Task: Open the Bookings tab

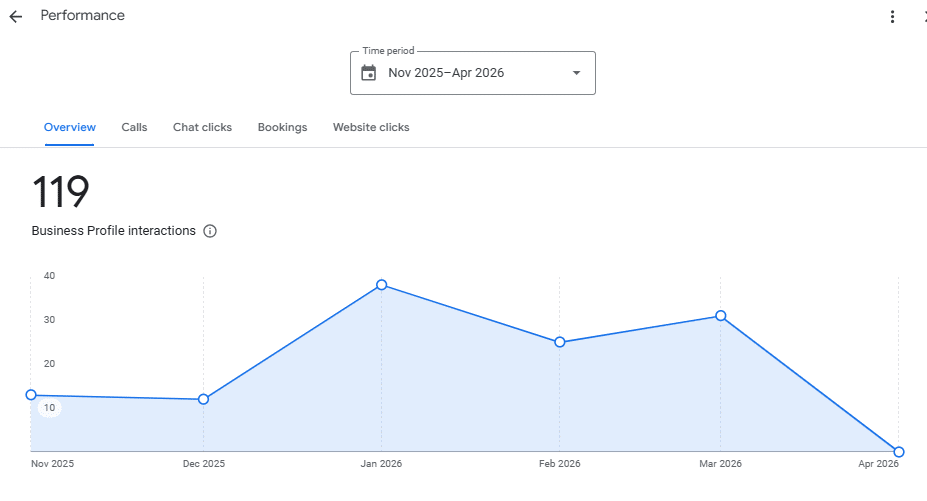Action: click(283, 127)
